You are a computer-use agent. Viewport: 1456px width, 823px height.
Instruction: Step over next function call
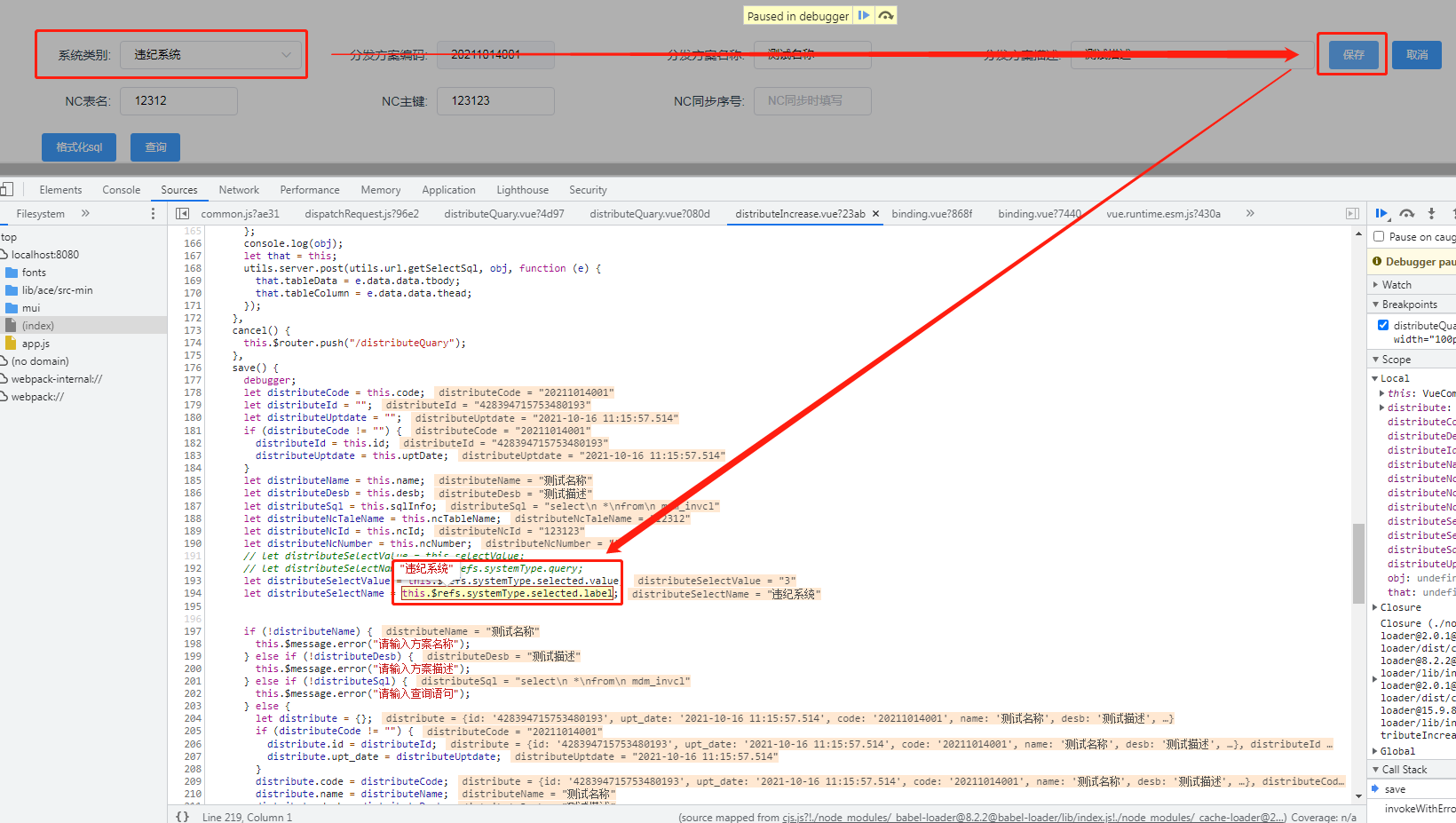(1407, 214)
